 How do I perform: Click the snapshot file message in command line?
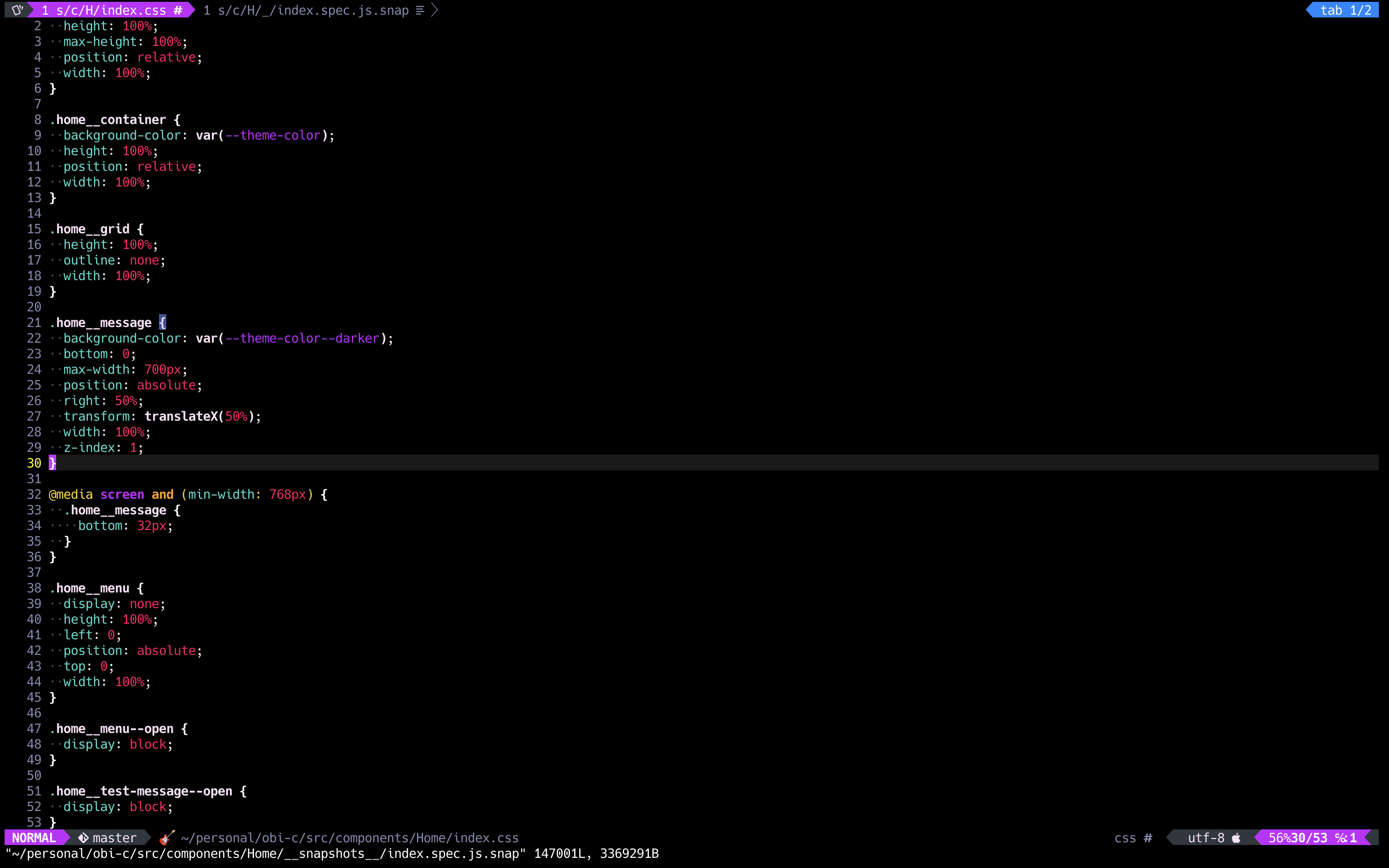point(332,853)
